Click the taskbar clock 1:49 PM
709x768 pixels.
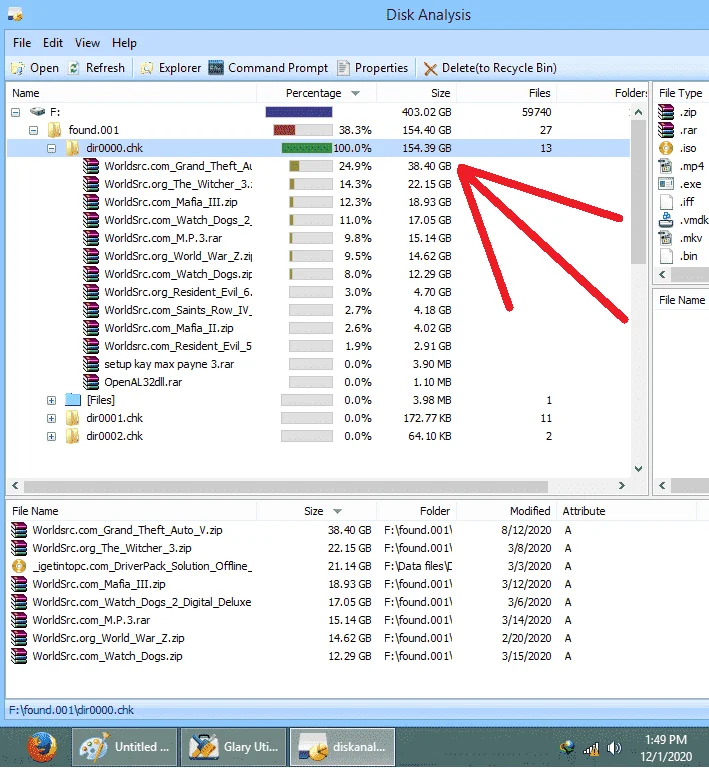(666, 740)
